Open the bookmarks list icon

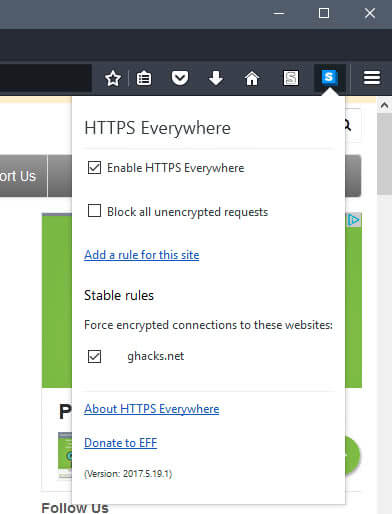(x=144, y=79)
